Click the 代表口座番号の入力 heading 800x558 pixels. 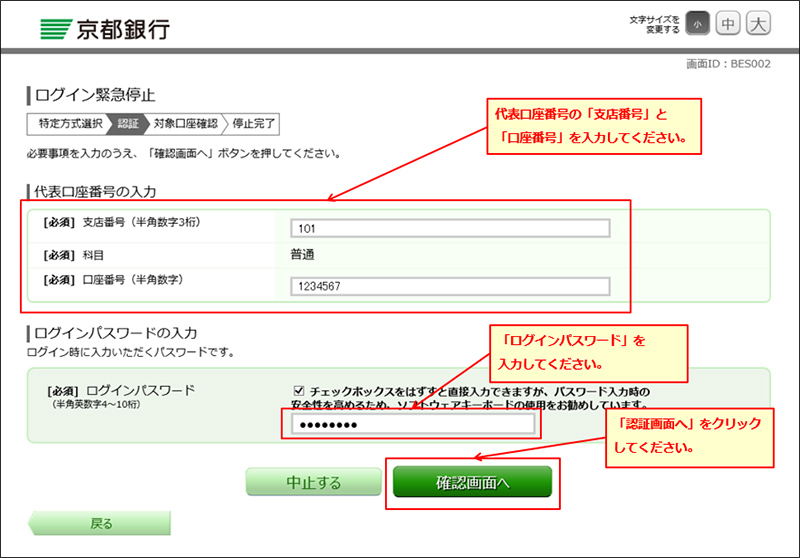(95, 192)
